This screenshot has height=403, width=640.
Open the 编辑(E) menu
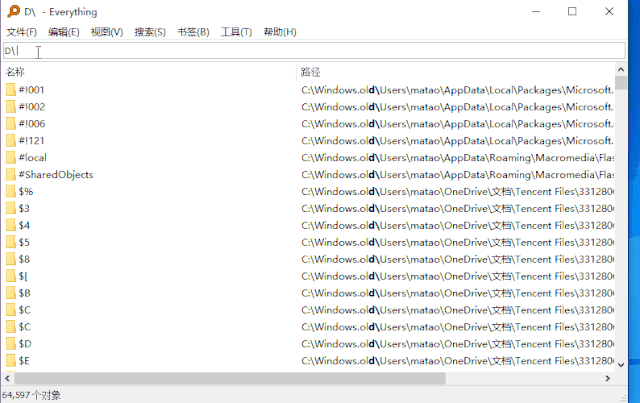64,32
